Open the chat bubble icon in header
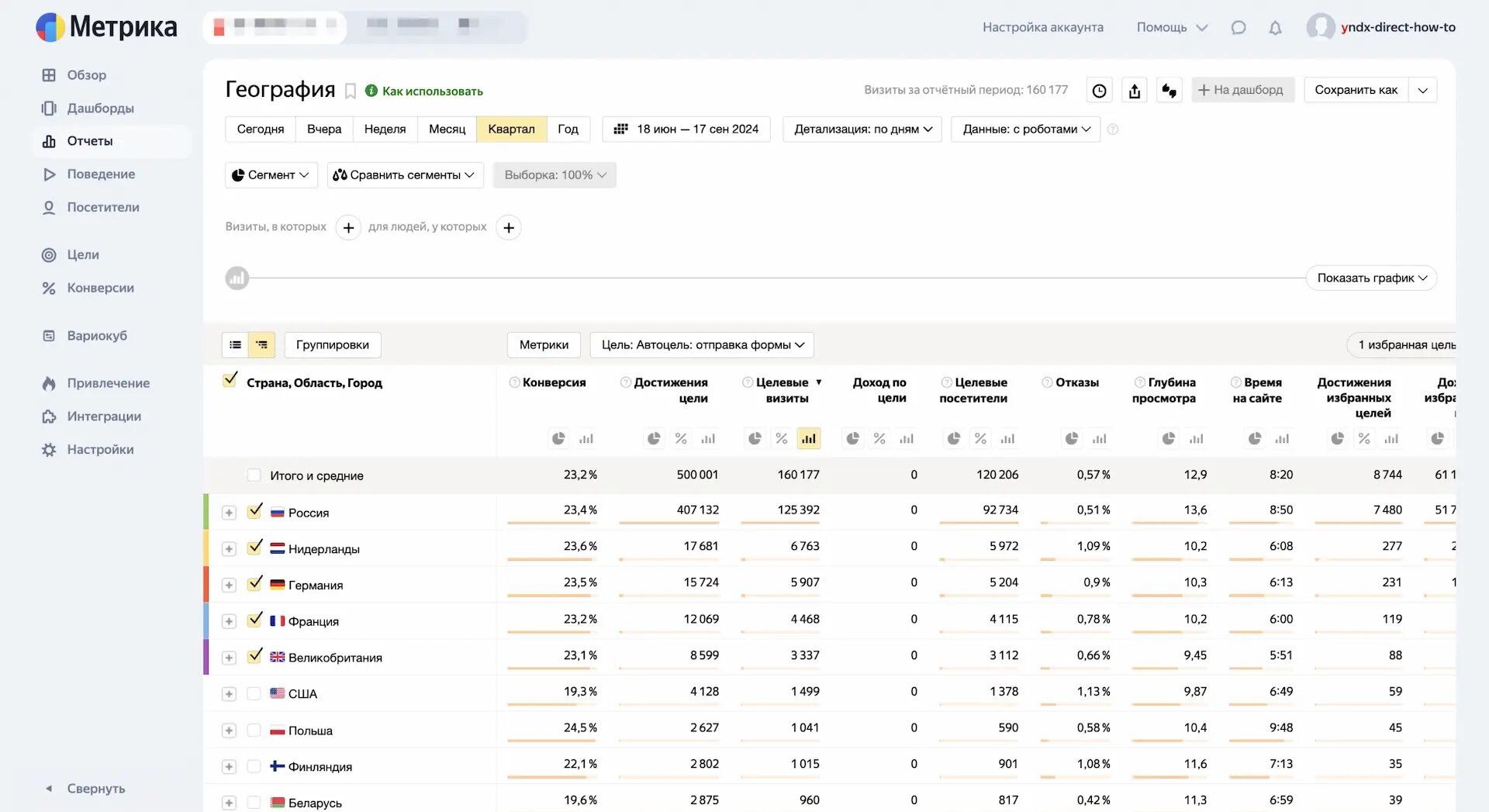The width and height of the screenshot is (1489, 812). [x=1239, y=28]
